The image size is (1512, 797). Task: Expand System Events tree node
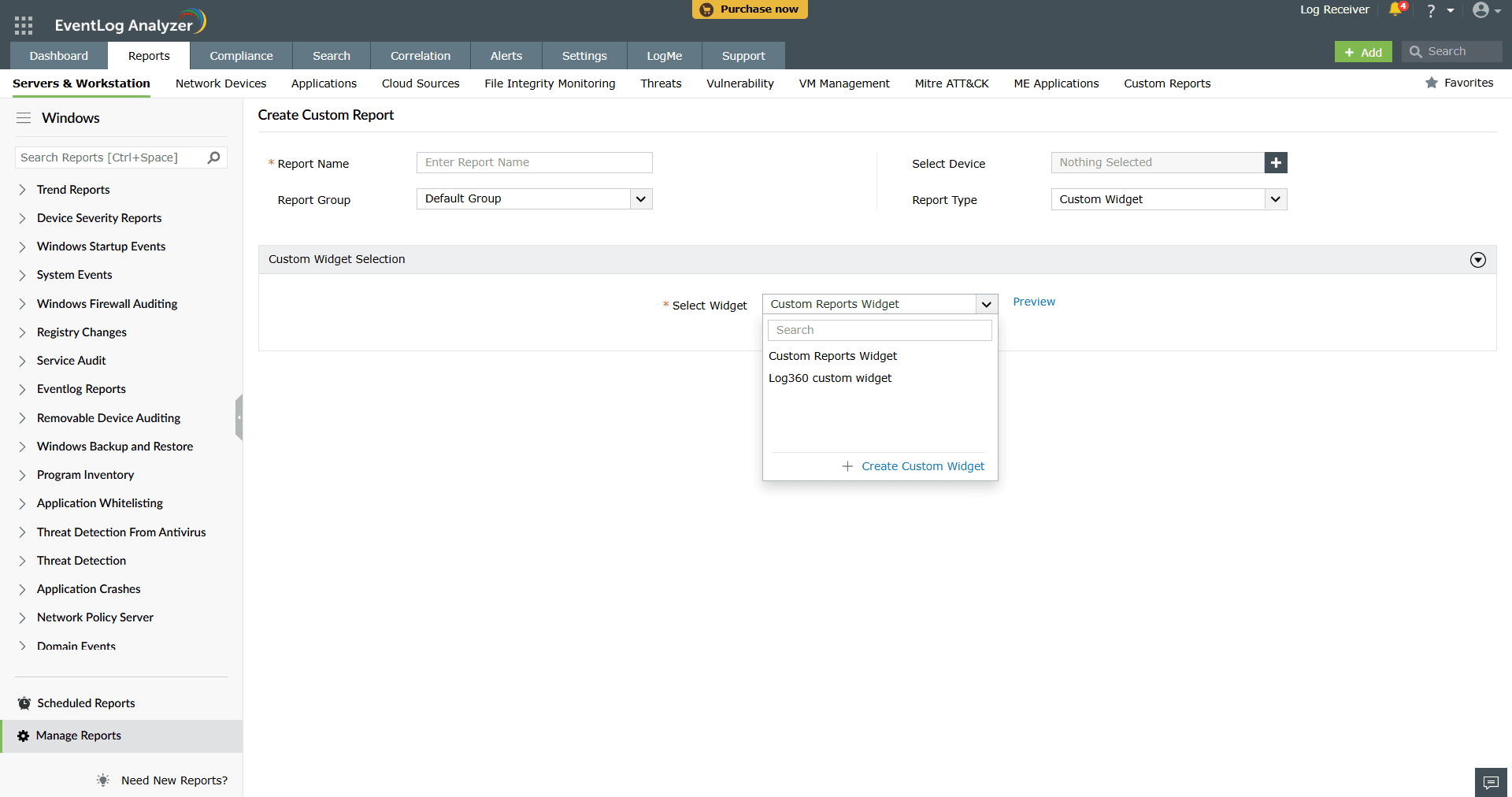click(22, 275)
